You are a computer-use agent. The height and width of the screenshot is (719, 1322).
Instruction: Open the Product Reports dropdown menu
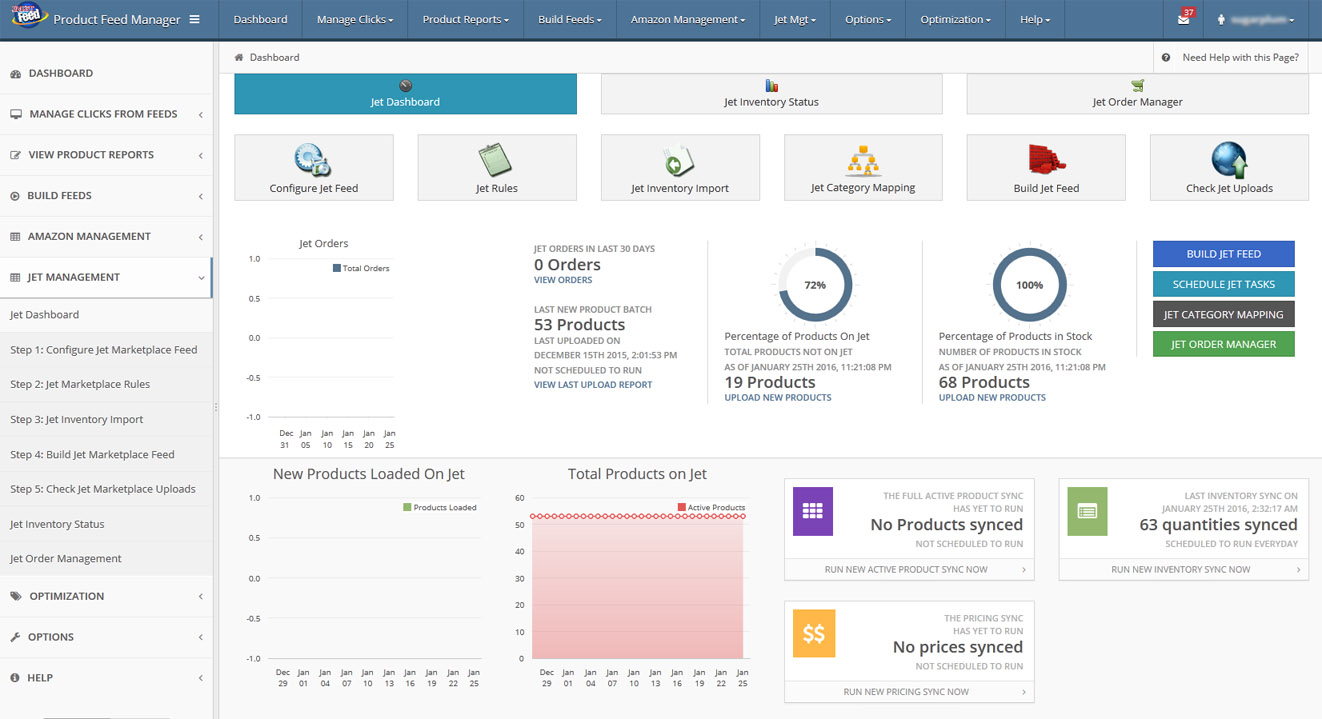[465, 19]
